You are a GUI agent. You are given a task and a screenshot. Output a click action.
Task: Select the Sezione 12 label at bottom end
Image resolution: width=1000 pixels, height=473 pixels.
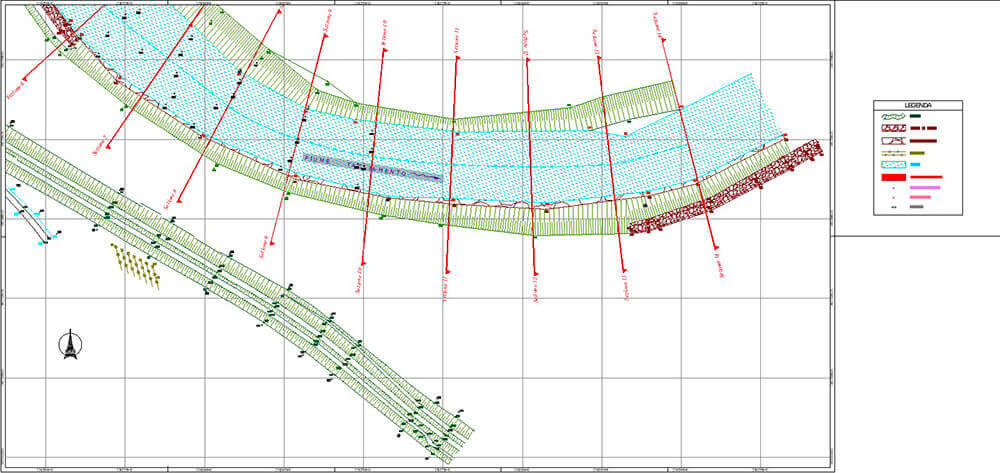537,289
